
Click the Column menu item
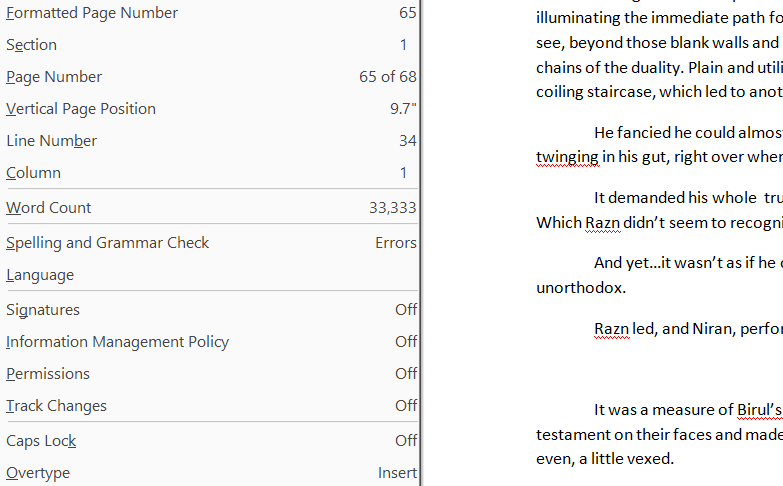click(34, 173)
